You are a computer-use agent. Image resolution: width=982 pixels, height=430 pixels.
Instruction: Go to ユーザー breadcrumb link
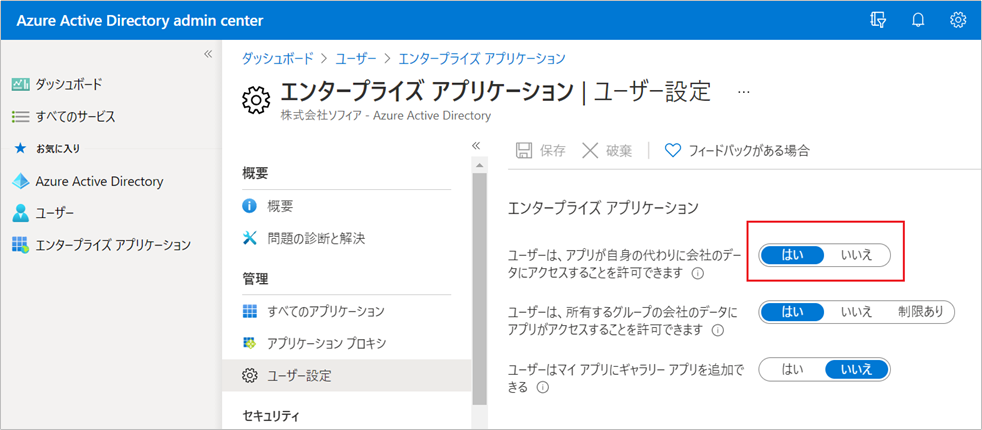tap(356, 59)
